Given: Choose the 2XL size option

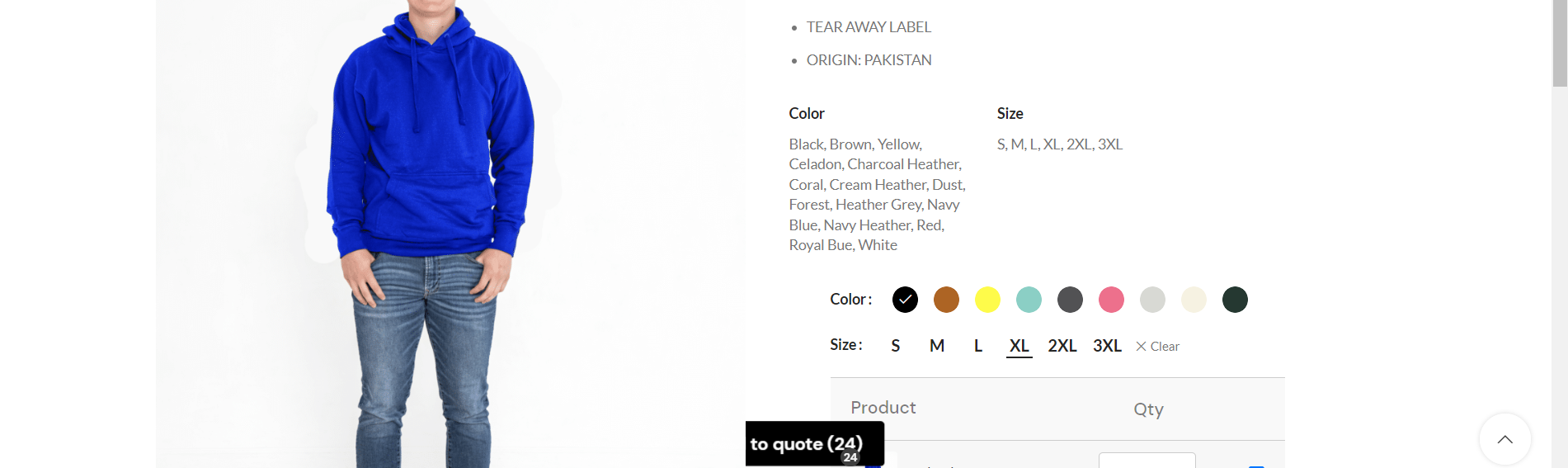Looking at the screenshot, I should (1062, 346).
